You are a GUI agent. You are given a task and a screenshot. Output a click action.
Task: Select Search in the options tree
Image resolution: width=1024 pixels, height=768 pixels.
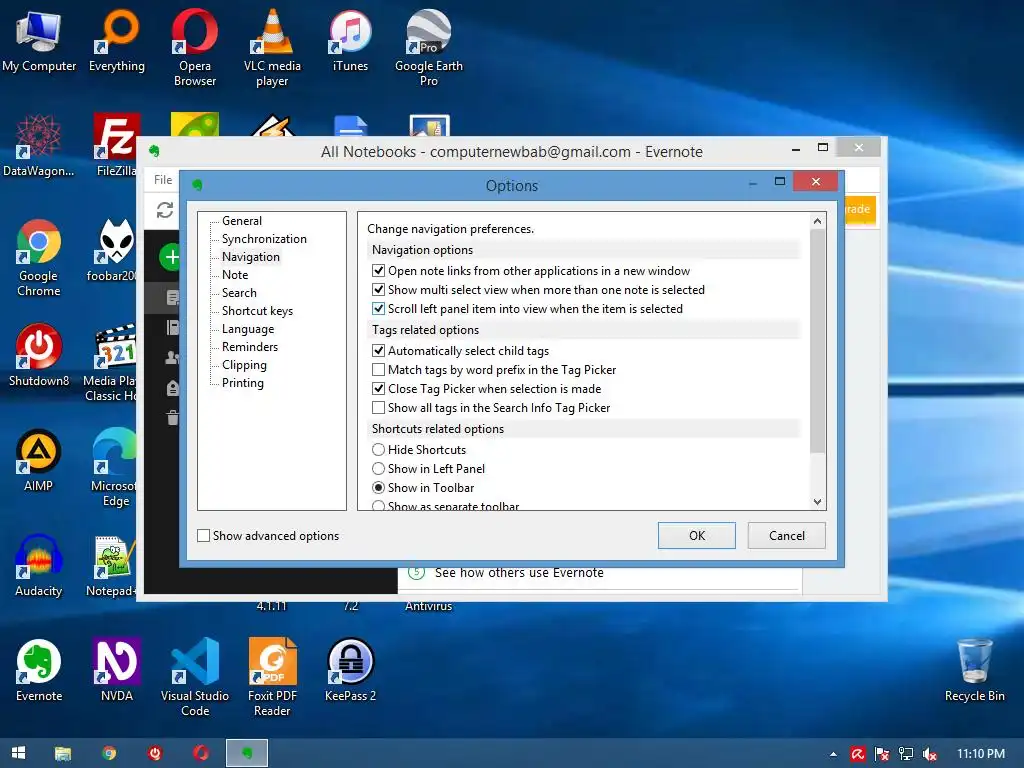(239, 293)
